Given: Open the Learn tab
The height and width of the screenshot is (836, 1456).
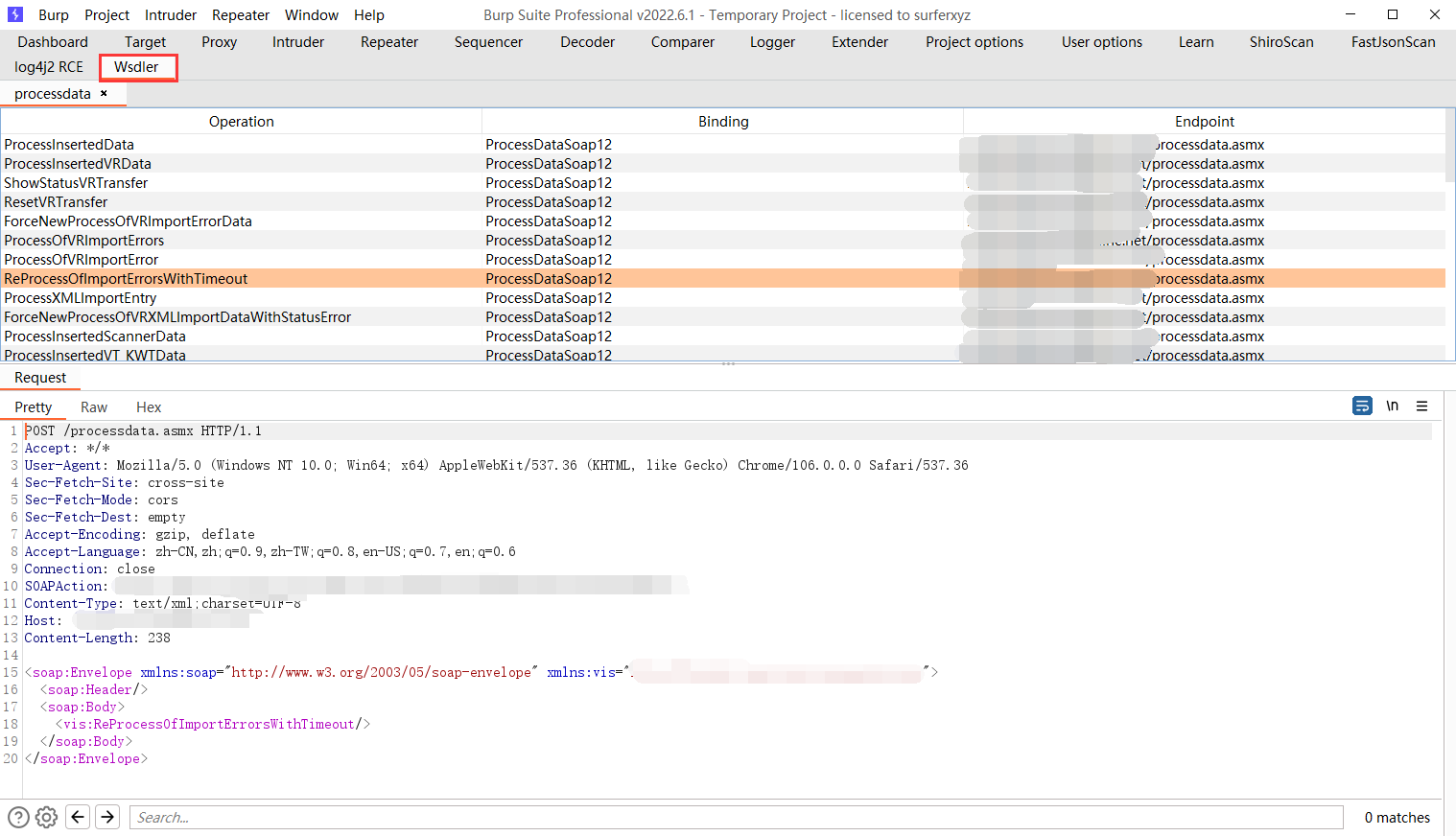Looking at the screenshot, I should (x=1196, y=41).
